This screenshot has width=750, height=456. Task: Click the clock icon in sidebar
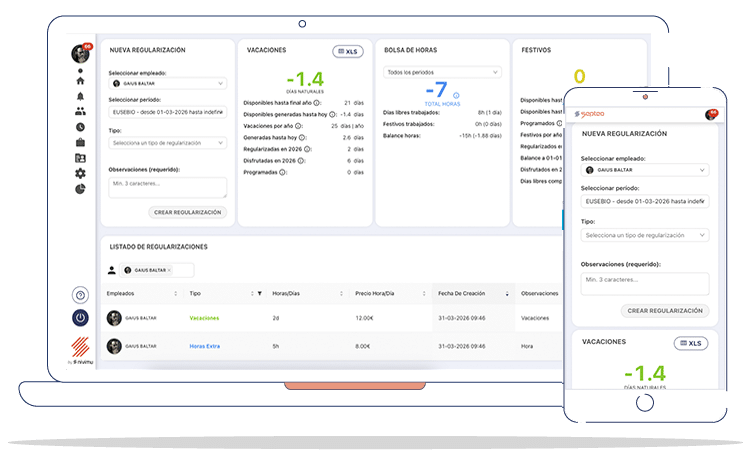click(80, 127)
